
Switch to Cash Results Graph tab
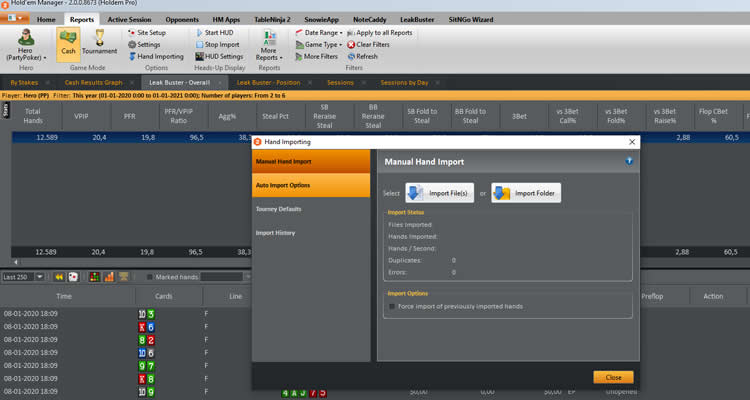(x=93, y=83)
